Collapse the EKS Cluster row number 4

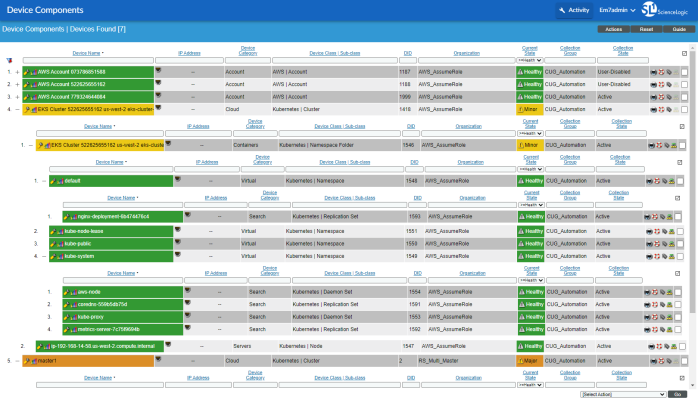coord(17,109)
